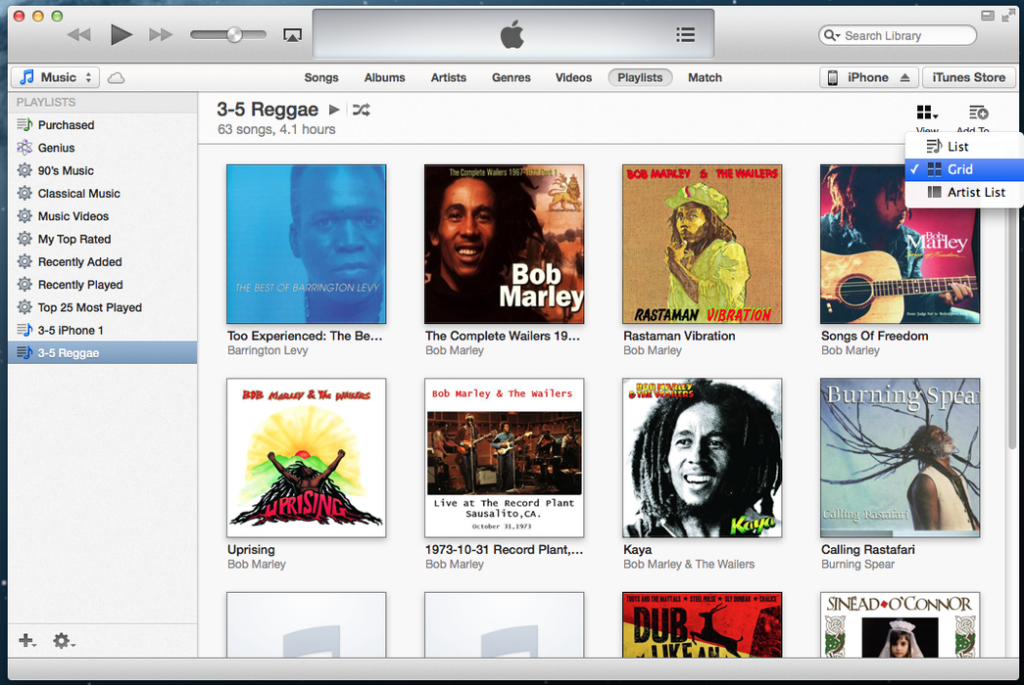Open the Music library dropdown
Viewport: 1024px width, 685px height.
click(x=56, y=77)
